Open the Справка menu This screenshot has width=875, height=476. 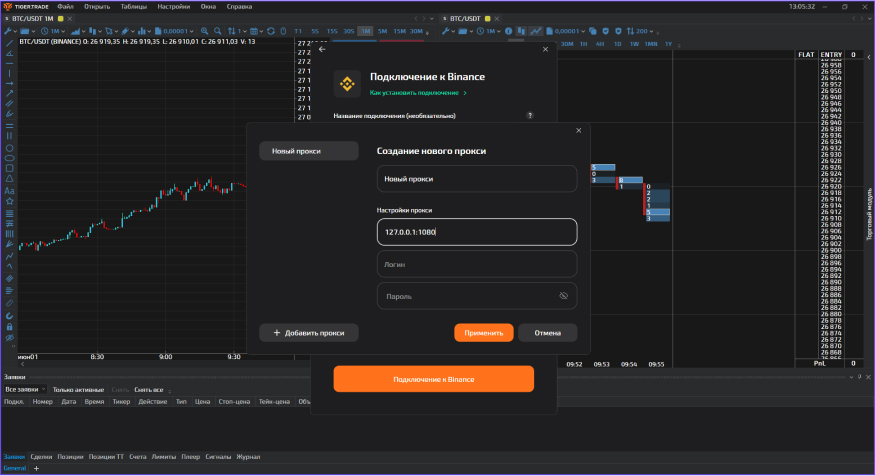coord(239,7)
